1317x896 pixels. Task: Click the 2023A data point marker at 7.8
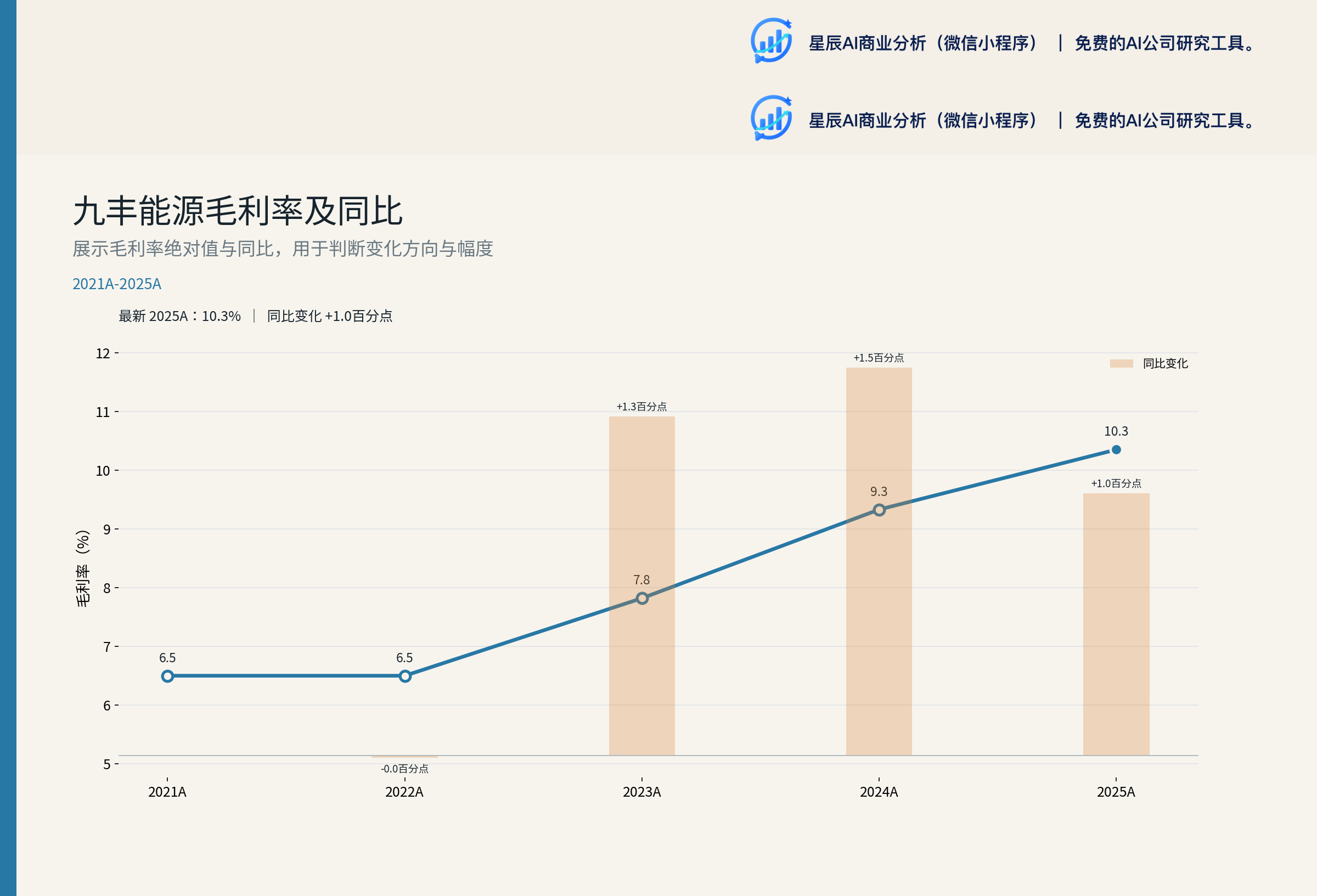point(641,599)
